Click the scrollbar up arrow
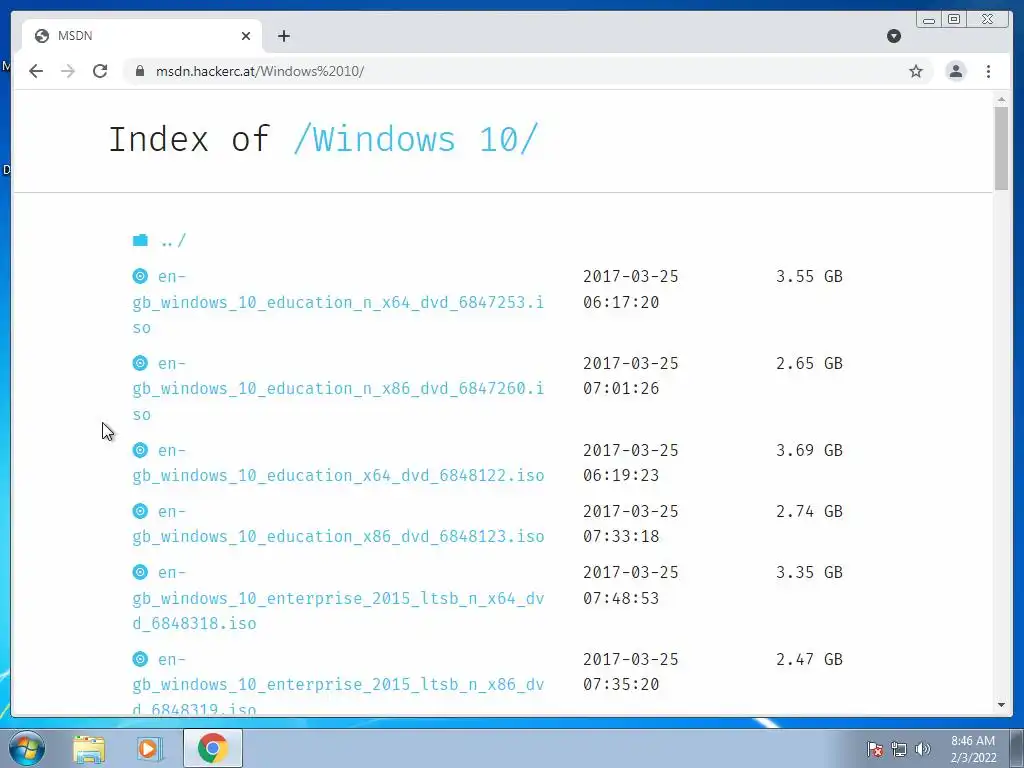 coord(1001,99)
